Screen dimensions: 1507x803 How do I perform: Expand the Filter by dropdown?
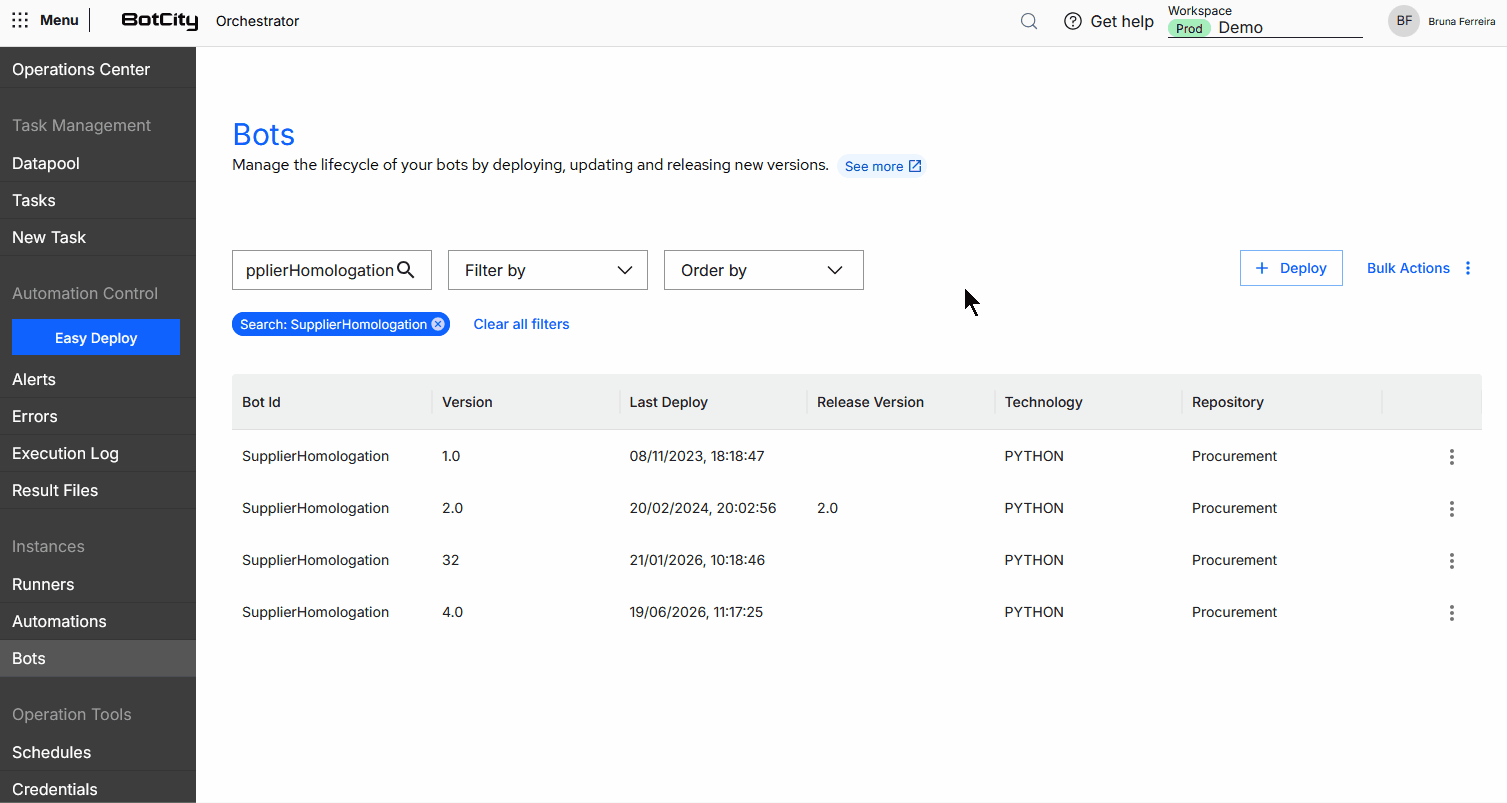(548, 270)
